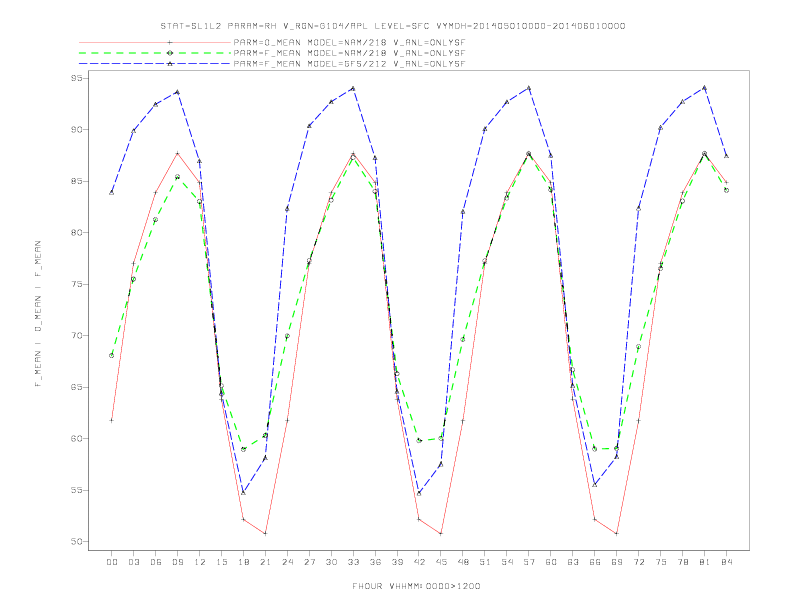792x612 pixels.
Task: Click the x-axis label FHOUR VHHMM:0000>1200
Action: pos(416,586)
